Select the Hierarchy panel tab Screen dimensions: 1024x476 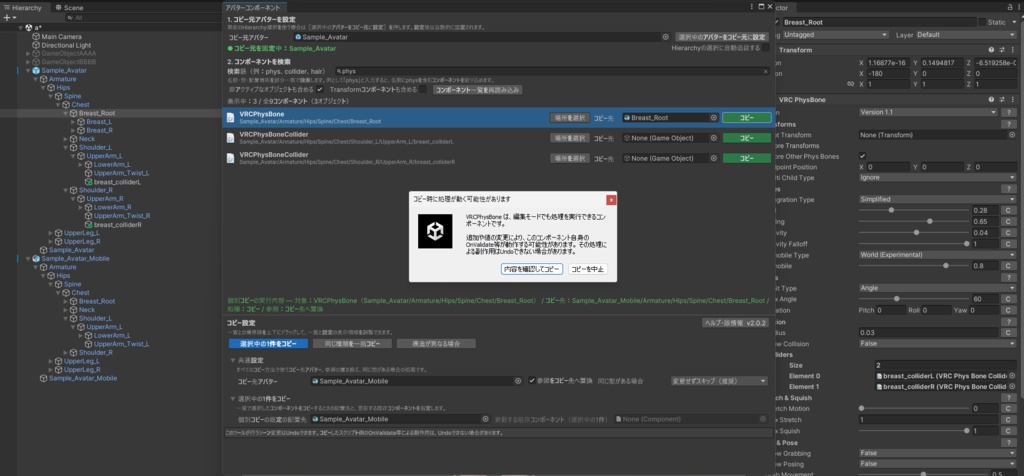(23, 8)
